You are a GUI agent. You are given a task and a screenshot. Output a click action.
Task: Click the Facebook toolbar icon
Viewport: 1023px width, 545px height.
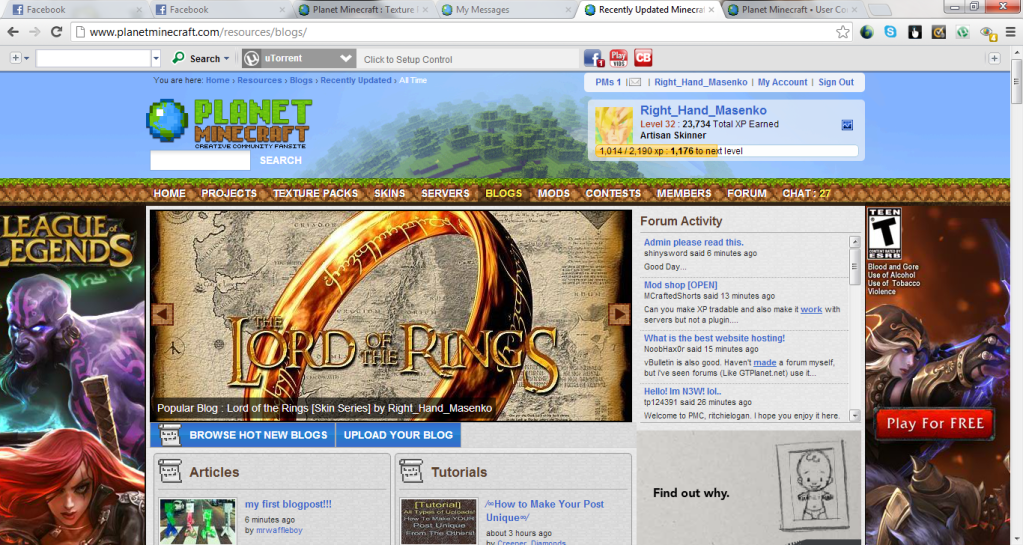coord(593,58)
